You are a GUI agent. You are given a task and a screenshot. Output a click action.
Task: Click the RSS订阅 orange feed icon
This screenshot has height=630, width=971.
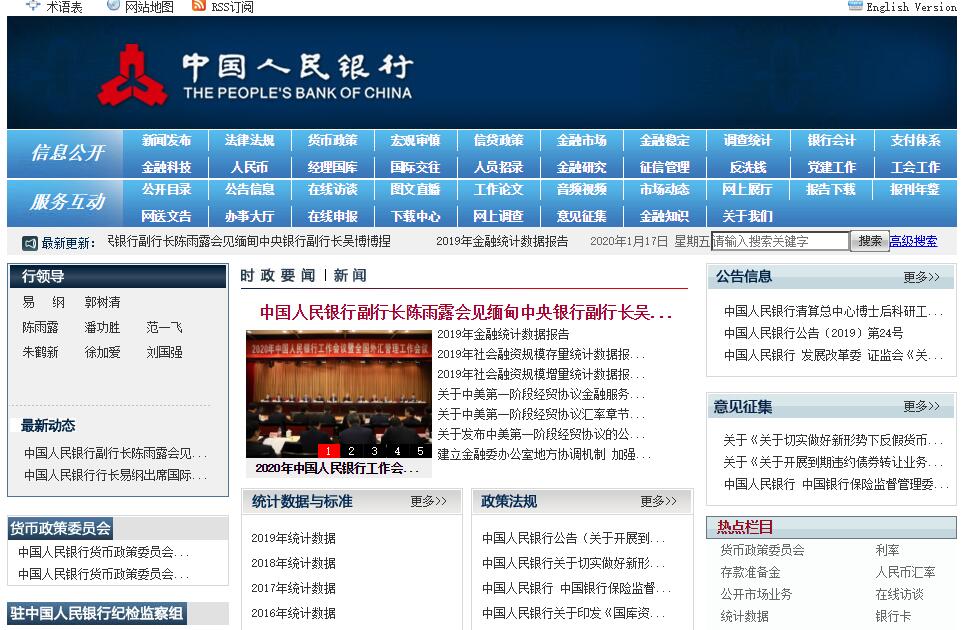(x=198, y=6)
